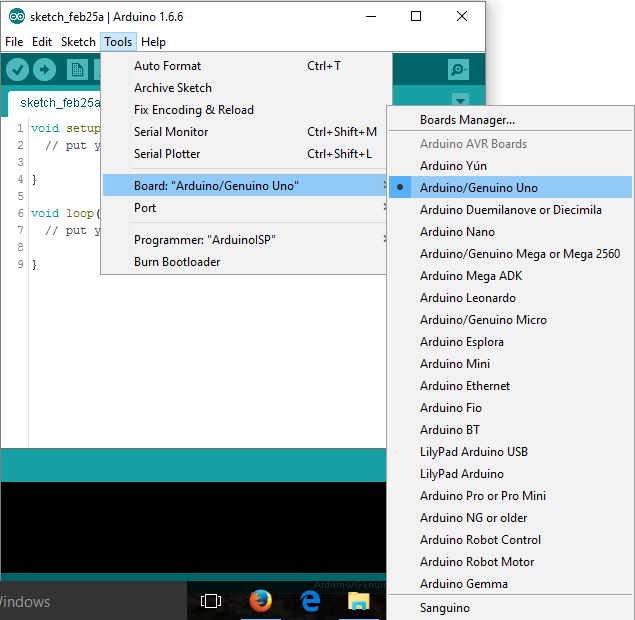Select the Arduino/Genuino Uno board option
The height and width of the screenshot is (620, 635).
point(510,187)
